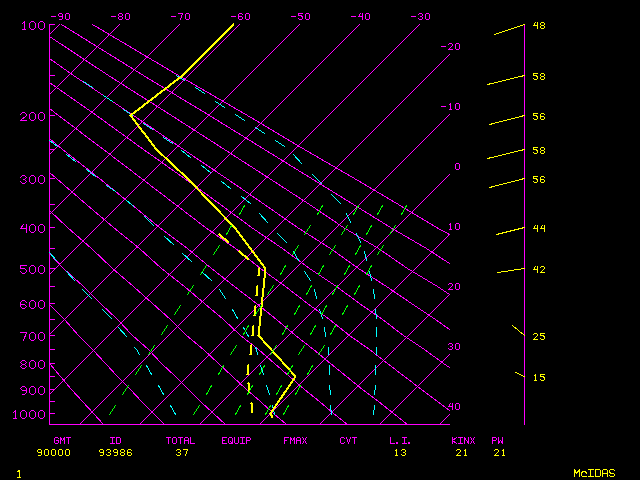Select the 500 pressure level label

[x=33, y=270]
